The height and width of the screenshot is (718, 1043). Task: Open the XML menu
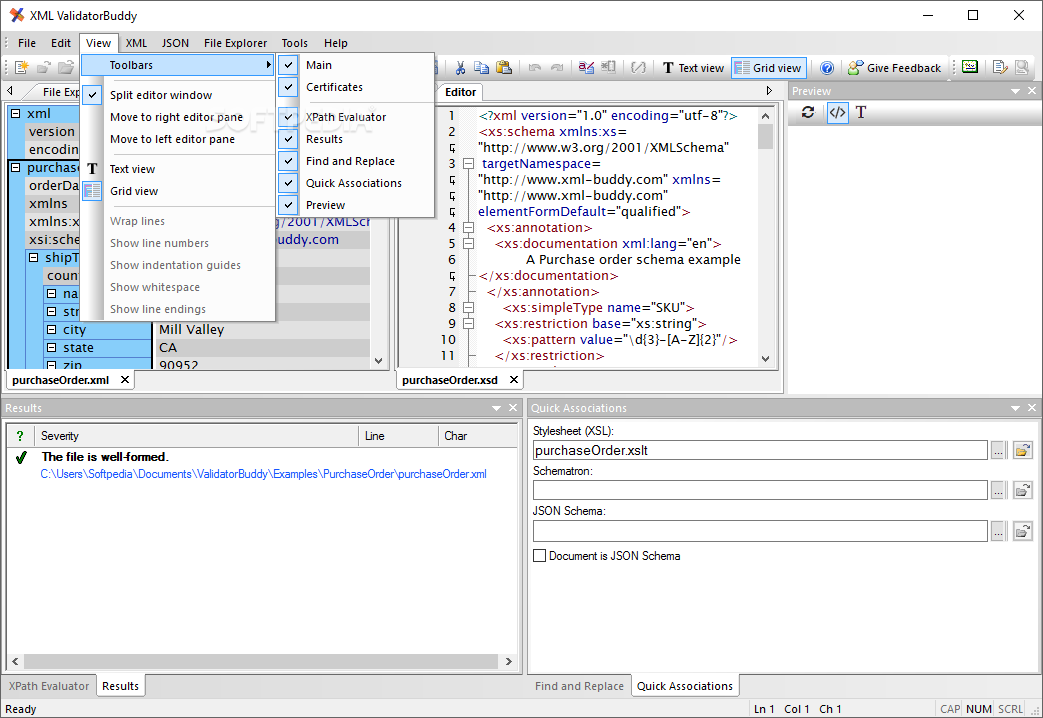(136, 43)
